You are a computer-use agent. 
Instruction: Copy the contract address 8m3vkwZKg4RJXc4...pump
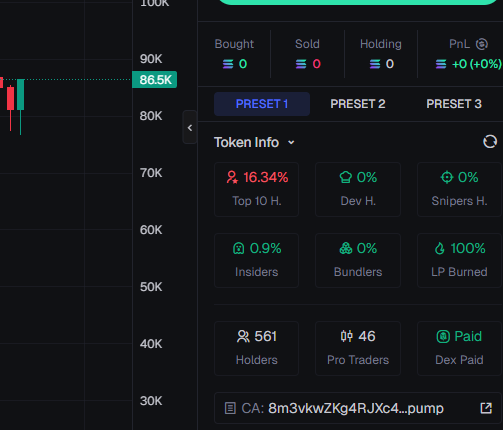(x=356, y=408)
